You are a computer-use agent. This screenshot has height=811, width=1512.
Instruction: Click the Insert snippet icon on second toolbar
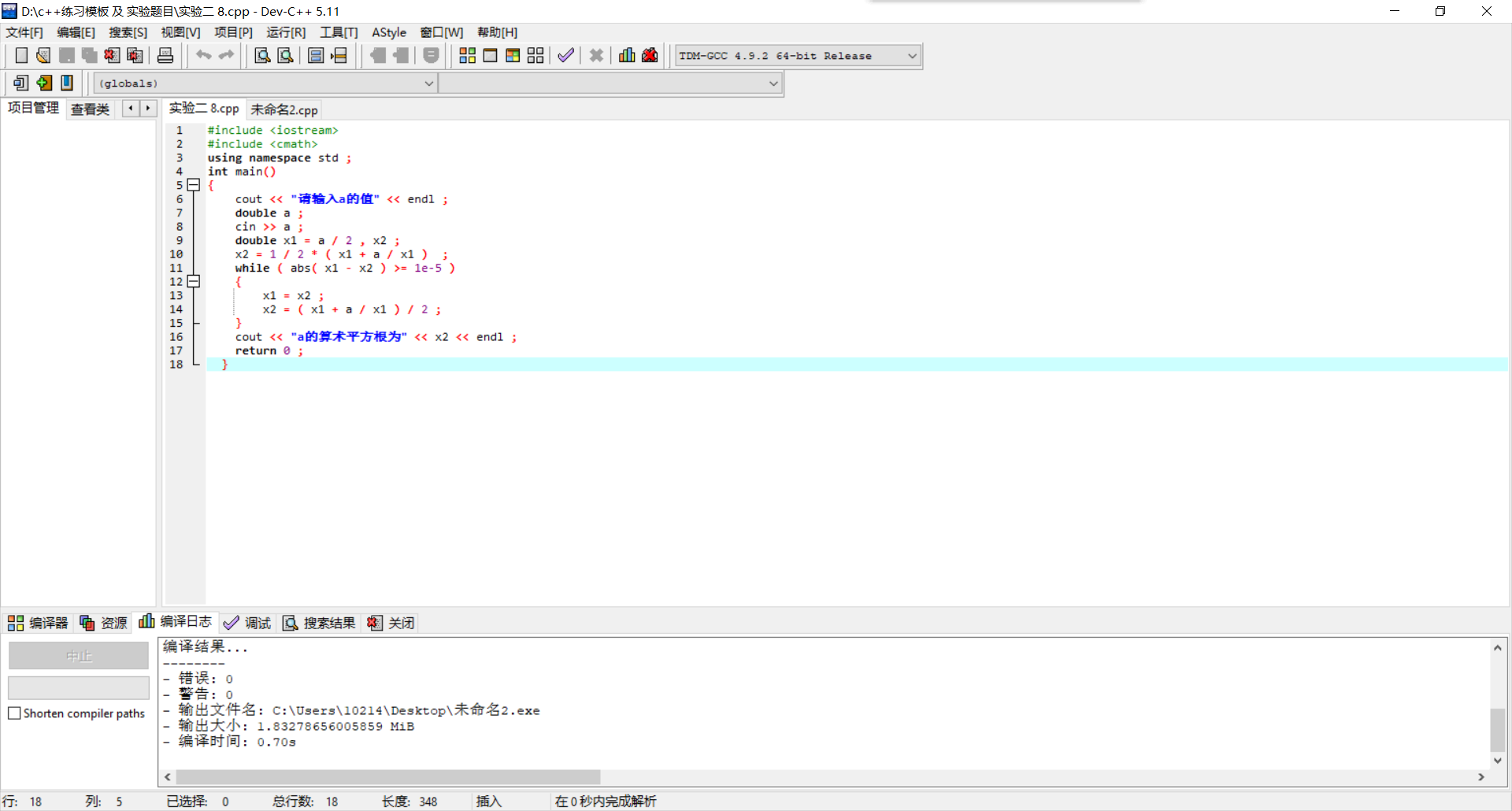click(x=21, y=83)
